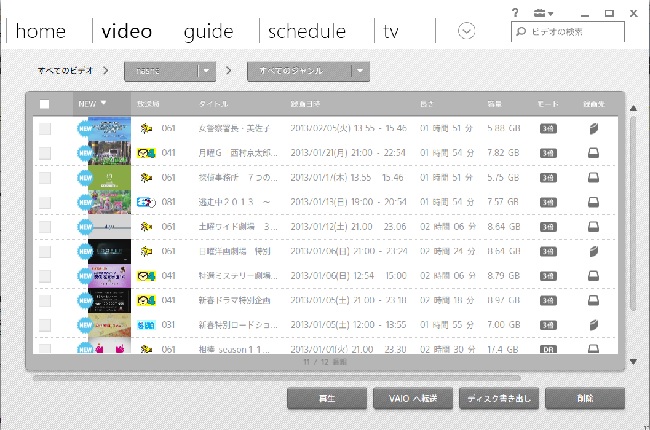Screen dimensions: 650x430
Task: Click the vertical scrollbar thumb of the list
Action: (633, 214)
